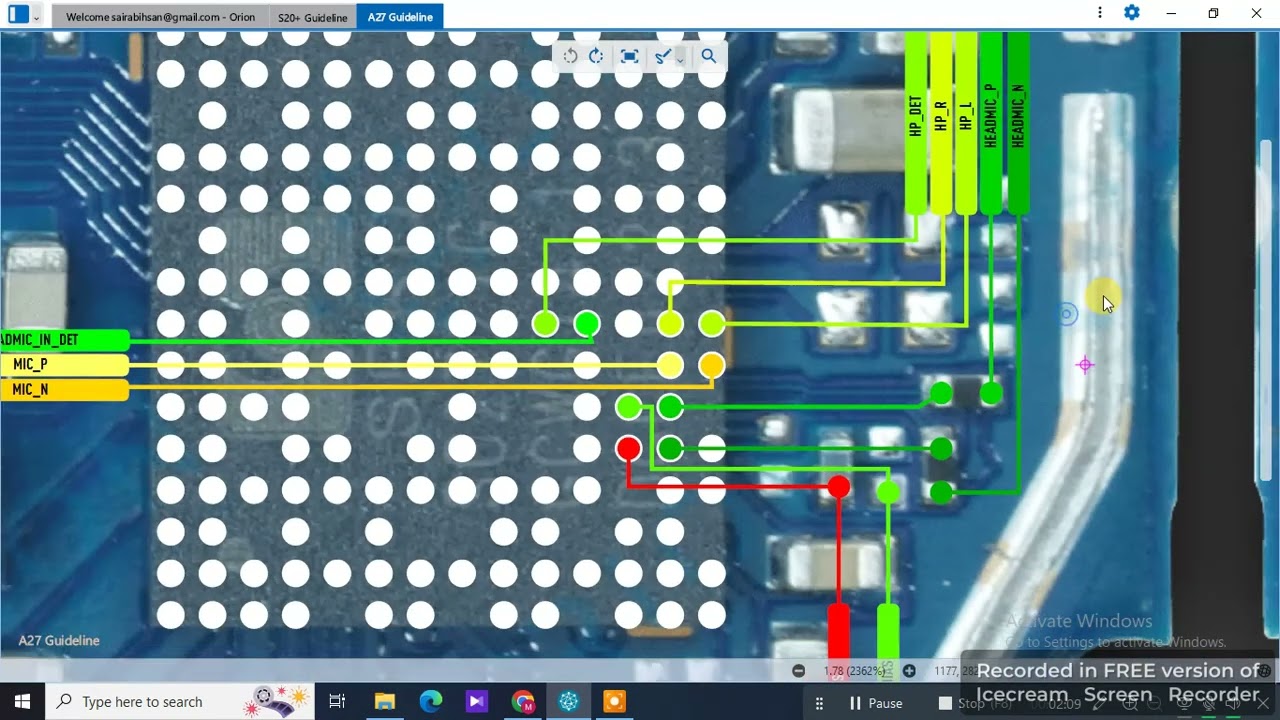Image resolution: width=1280 pixels, height=720 pixels.
Task: Toggle the recorder webcam icon
Action: pyautogui.click(x=1184, y=704)
